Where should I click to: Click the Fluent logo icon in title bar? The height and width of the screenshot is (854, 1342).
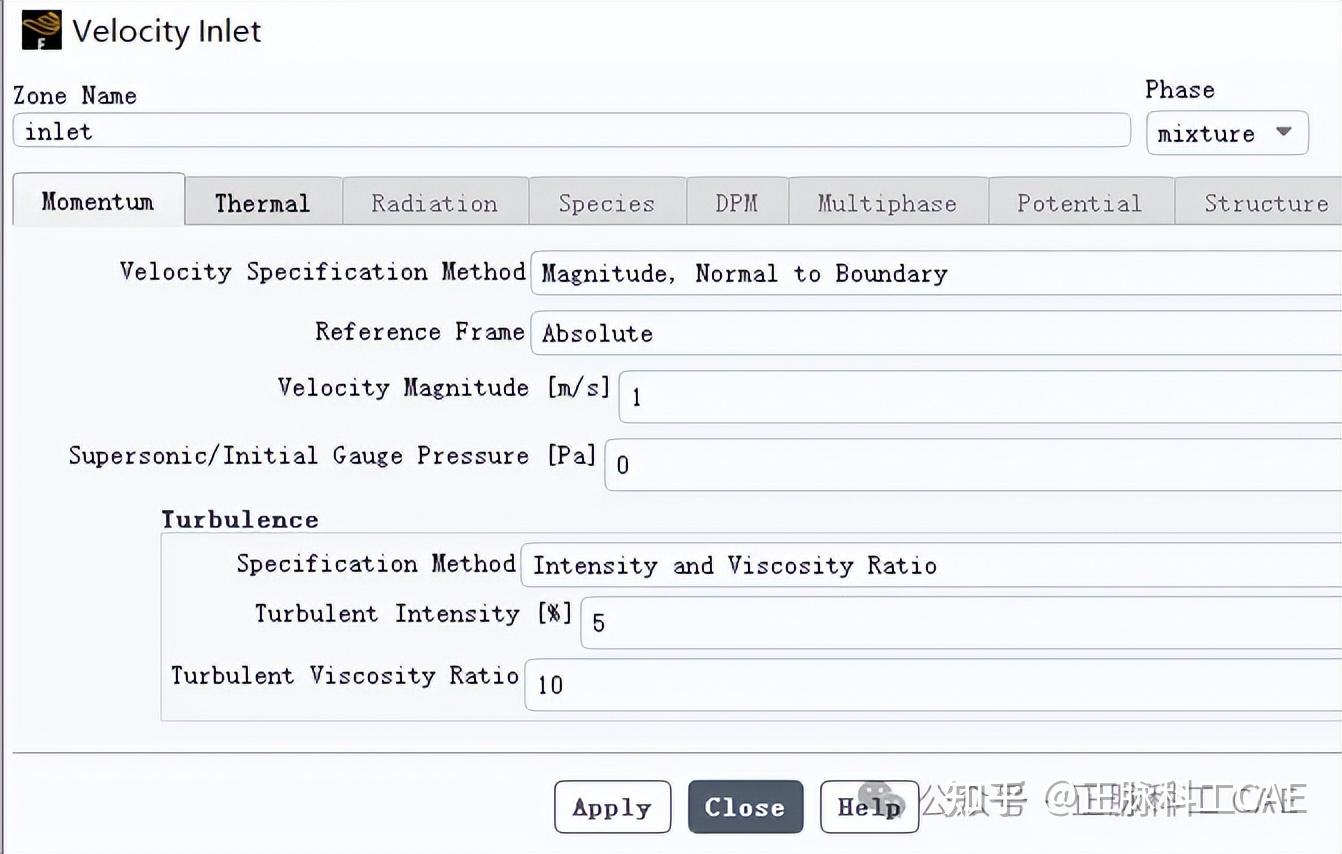coord(41,30)
